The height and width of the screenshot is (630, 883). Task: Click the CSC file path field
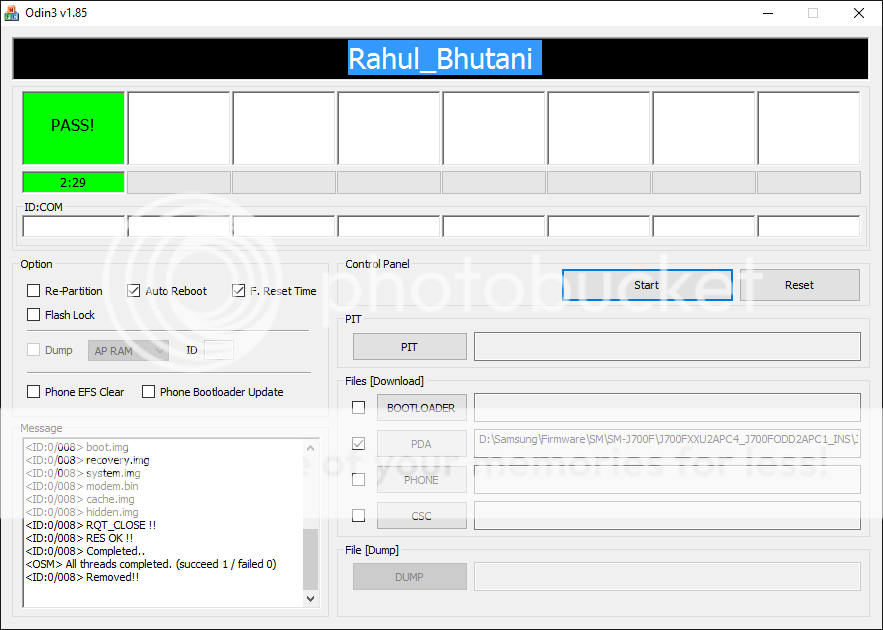click(x=667, y=516)
